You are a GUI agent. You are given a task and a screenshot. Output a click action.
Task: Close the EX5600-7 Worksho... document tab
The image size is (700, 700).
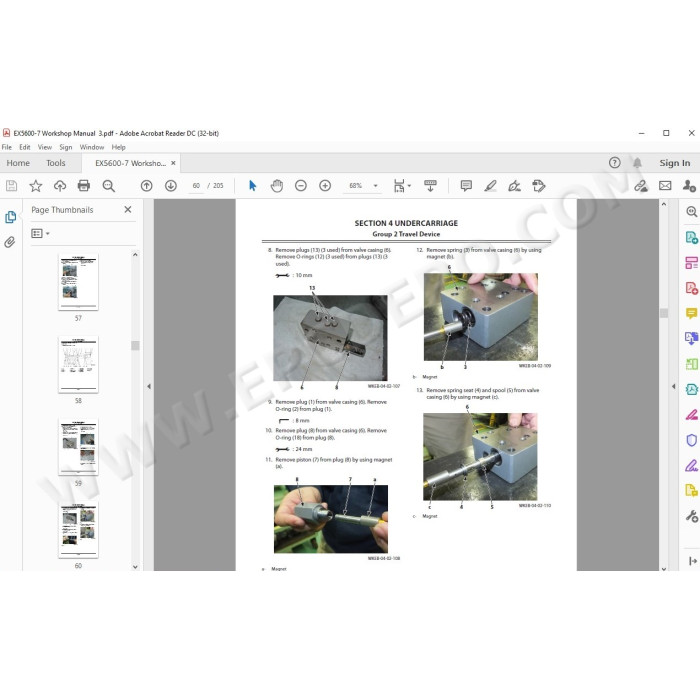[x=173, y=163]
